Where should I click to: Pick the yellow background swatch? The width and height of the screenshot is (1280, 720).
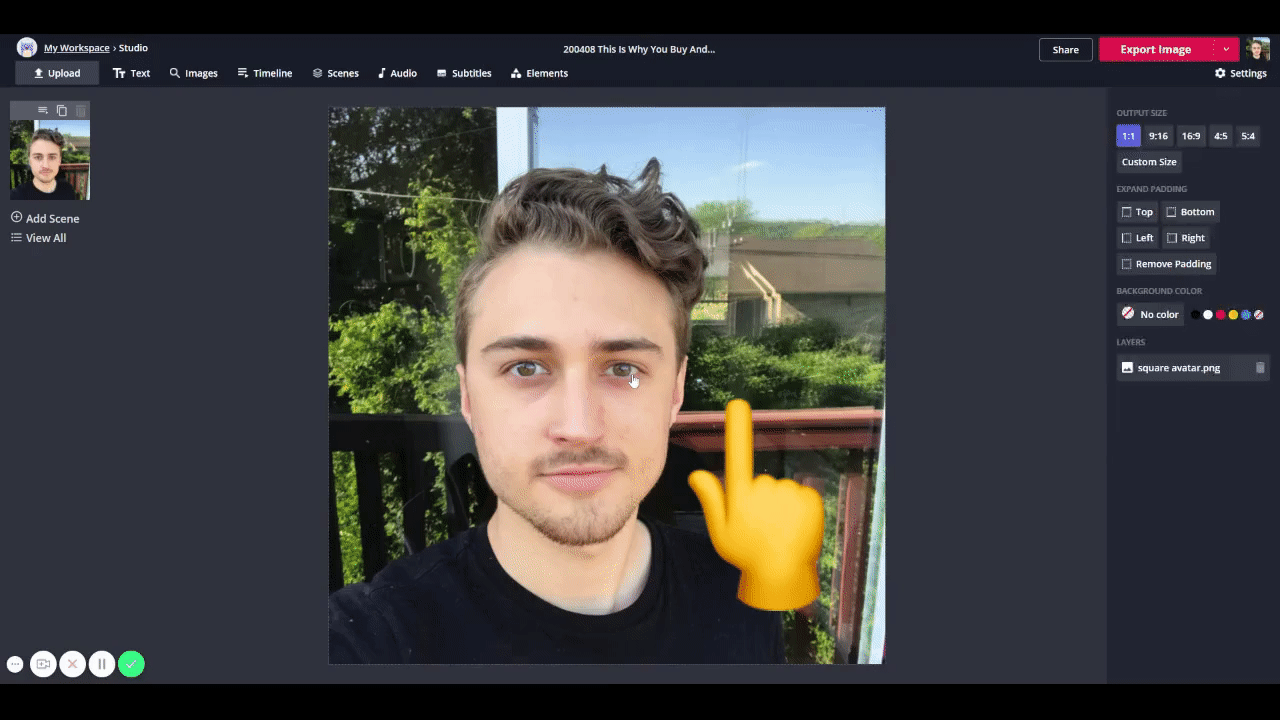click(1233, 315)
